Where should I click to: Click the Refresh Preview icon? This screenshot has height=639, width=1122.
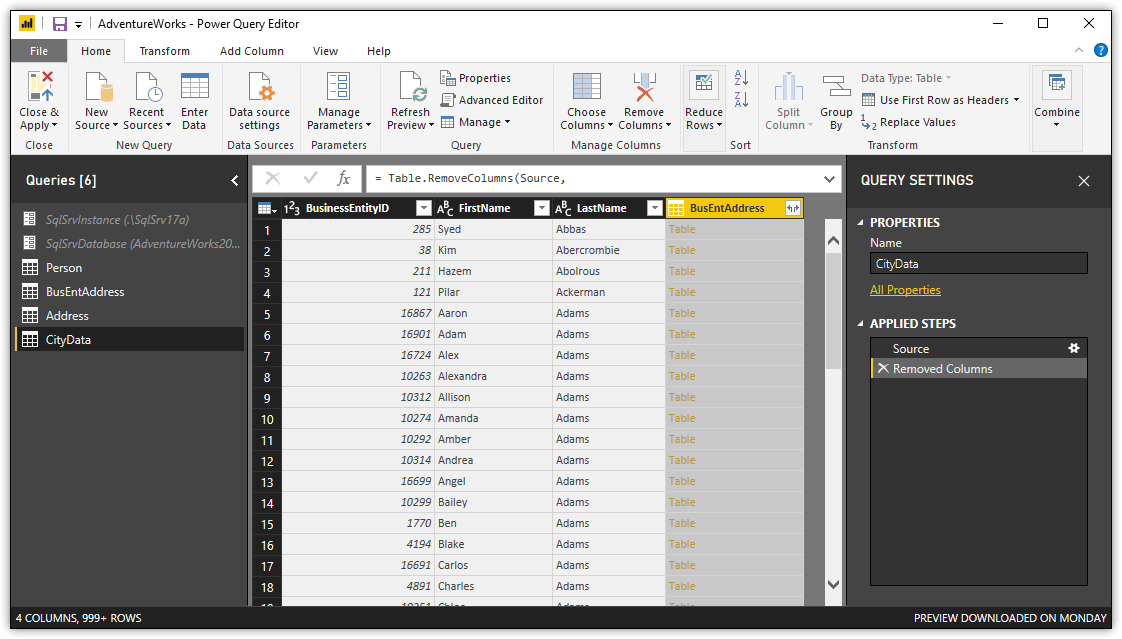[411, 86]
